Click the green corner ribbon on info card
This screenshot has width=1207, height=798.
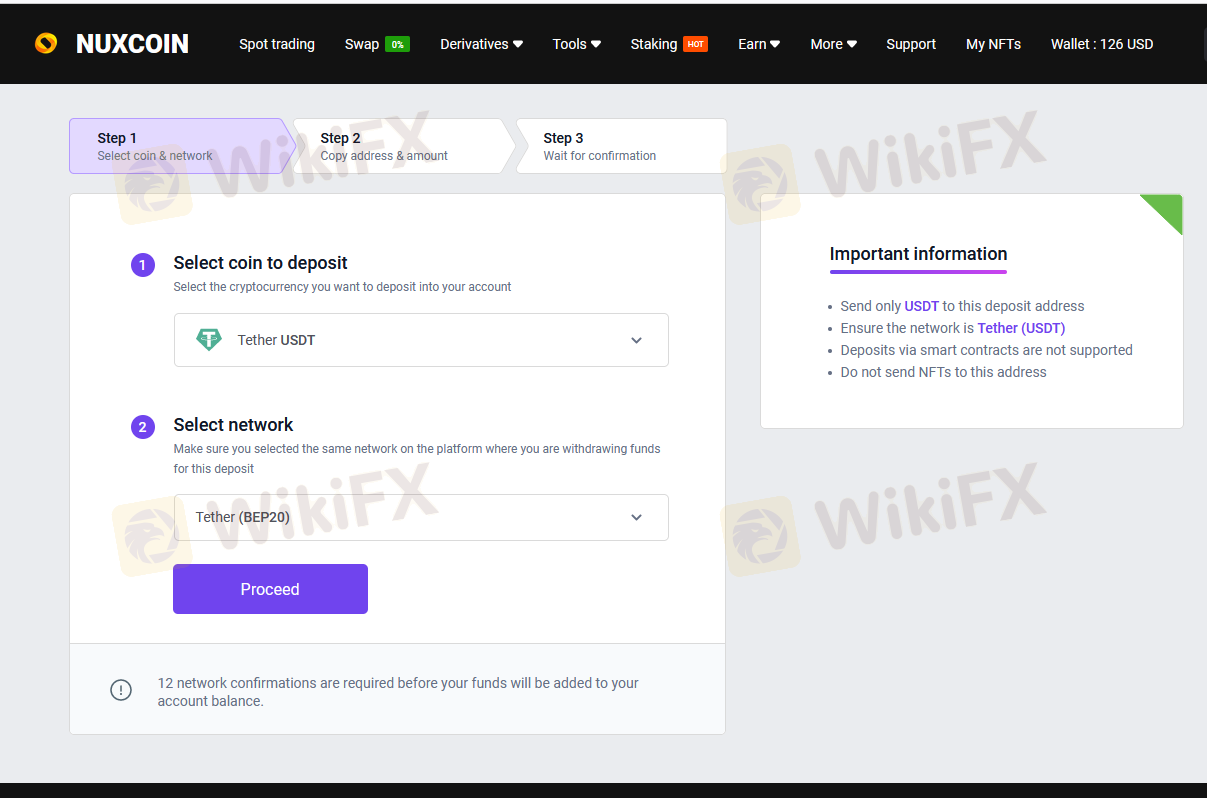(1166, 209)
